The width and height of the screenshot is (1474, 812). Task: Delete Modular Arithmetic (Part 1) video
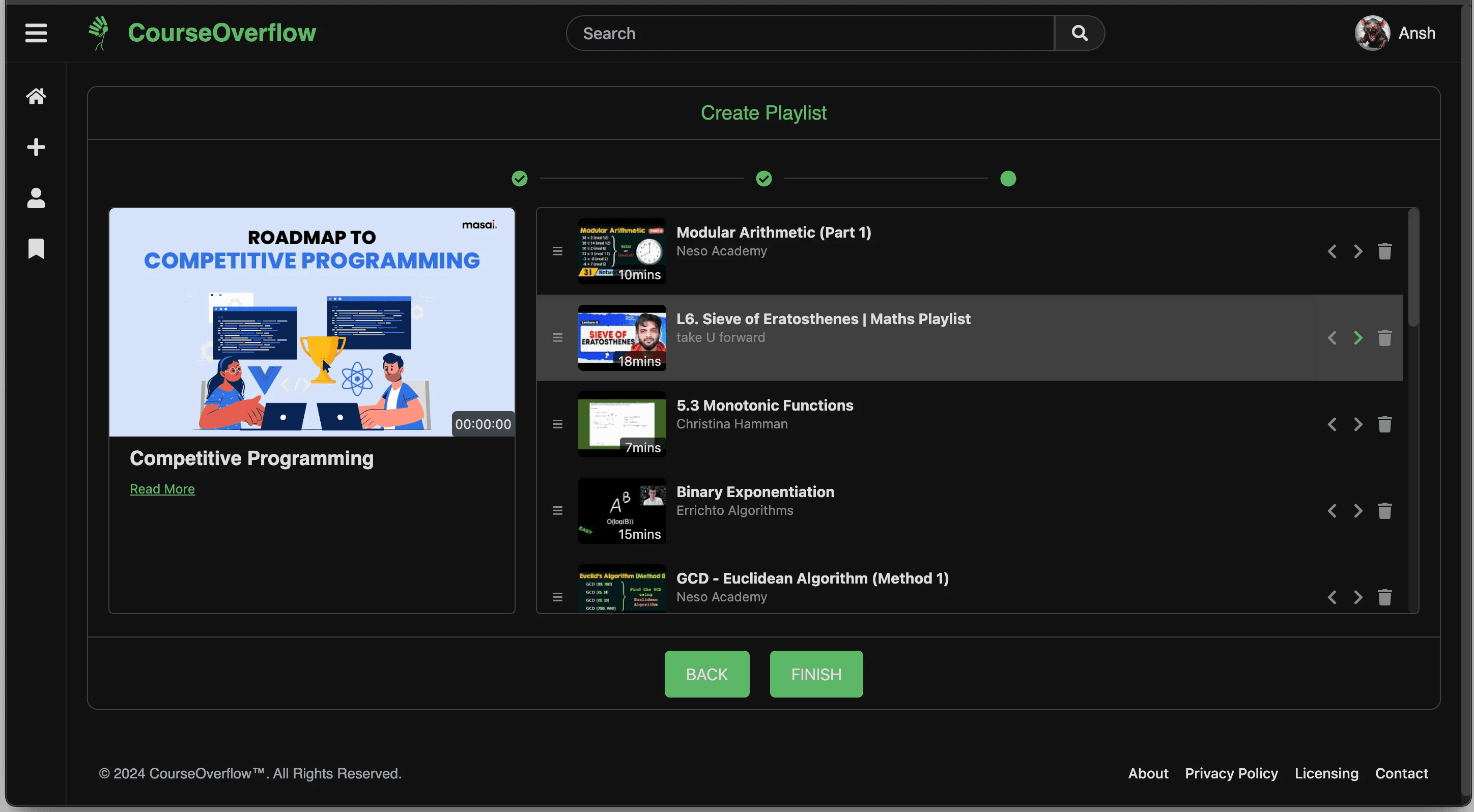1384,252
